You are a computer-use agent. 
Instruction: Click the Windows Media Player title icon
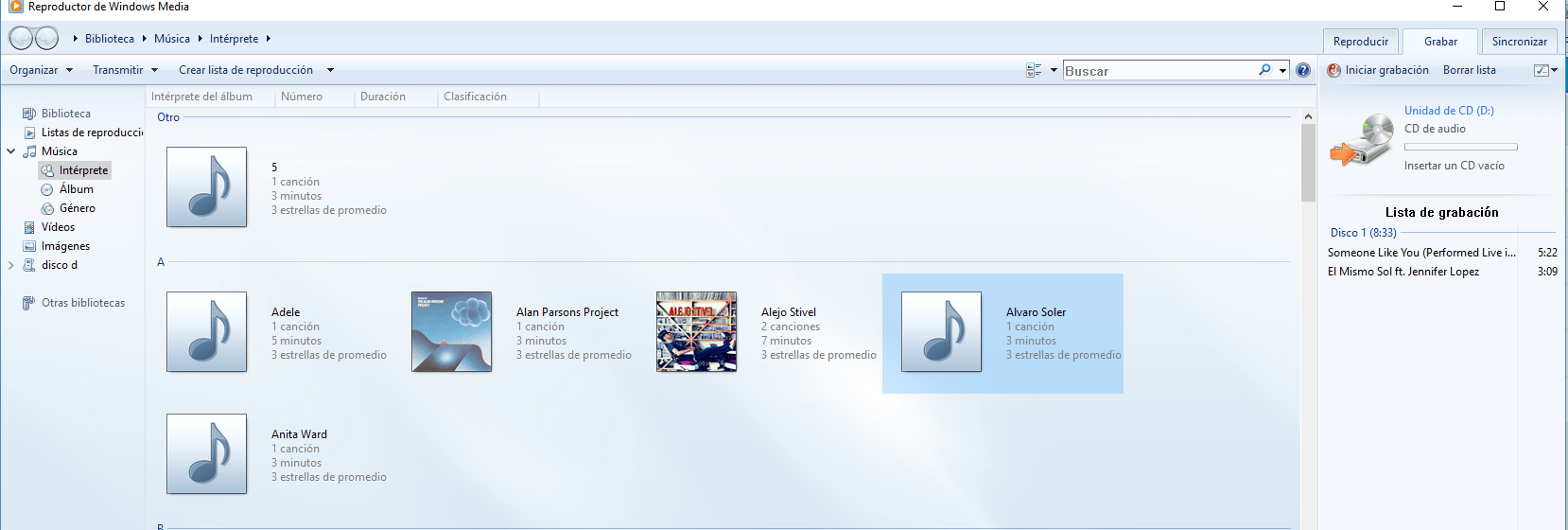[15, 7]
